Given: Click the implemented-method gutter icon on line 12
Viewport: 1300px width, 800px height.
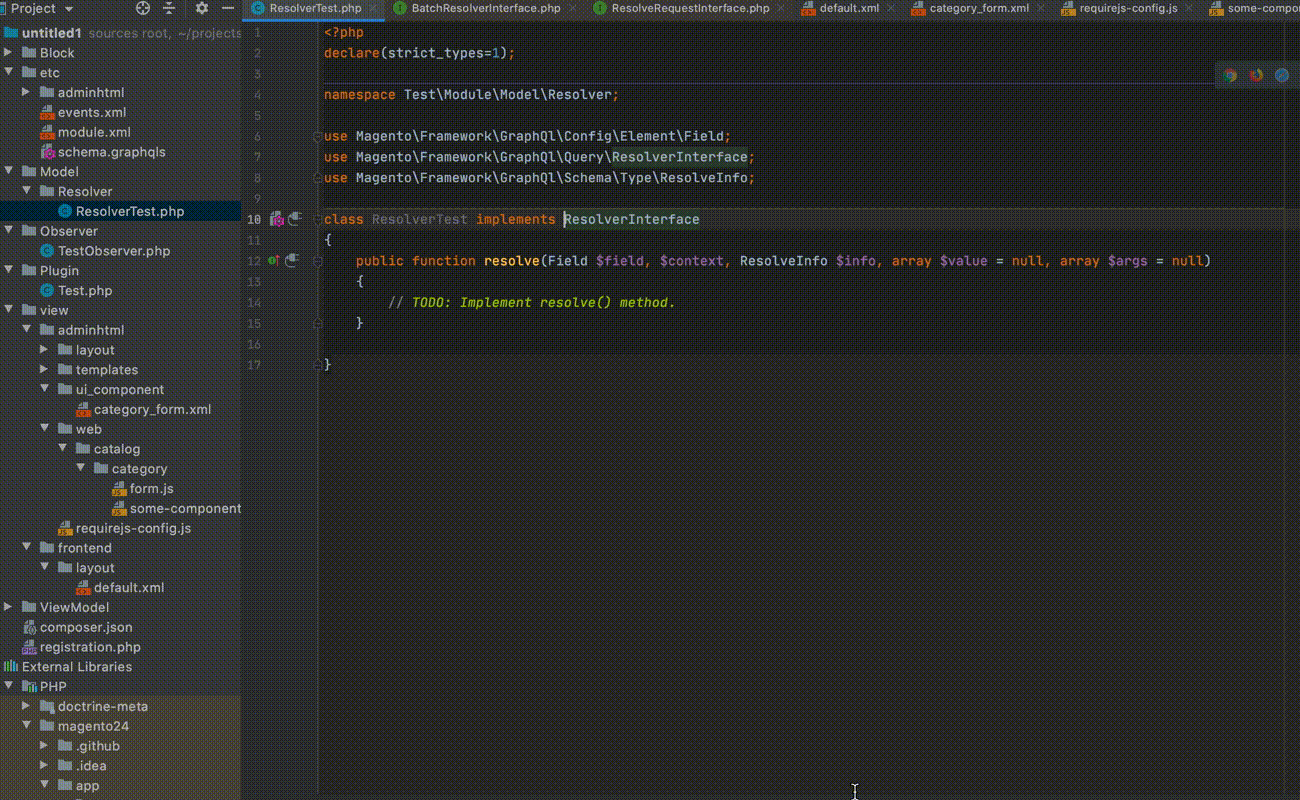Looking at the screenshot, I should [x=273, y=261].
